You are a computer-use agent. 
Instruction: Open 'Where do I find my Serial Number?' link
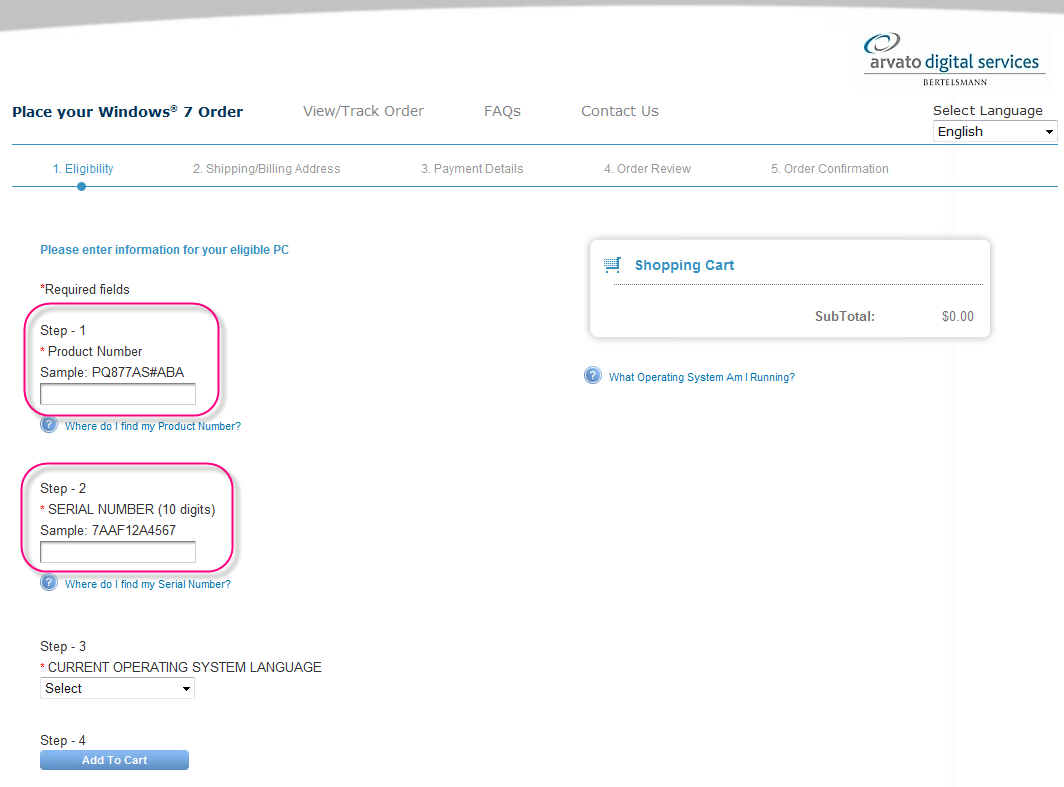(147, 584)
